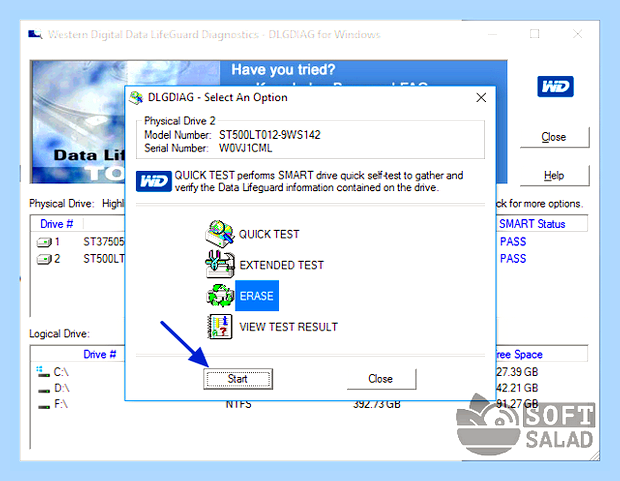Screen dimensions: 620x481
Task: Click the ERASE recycle icon
Action: (220, 295)
